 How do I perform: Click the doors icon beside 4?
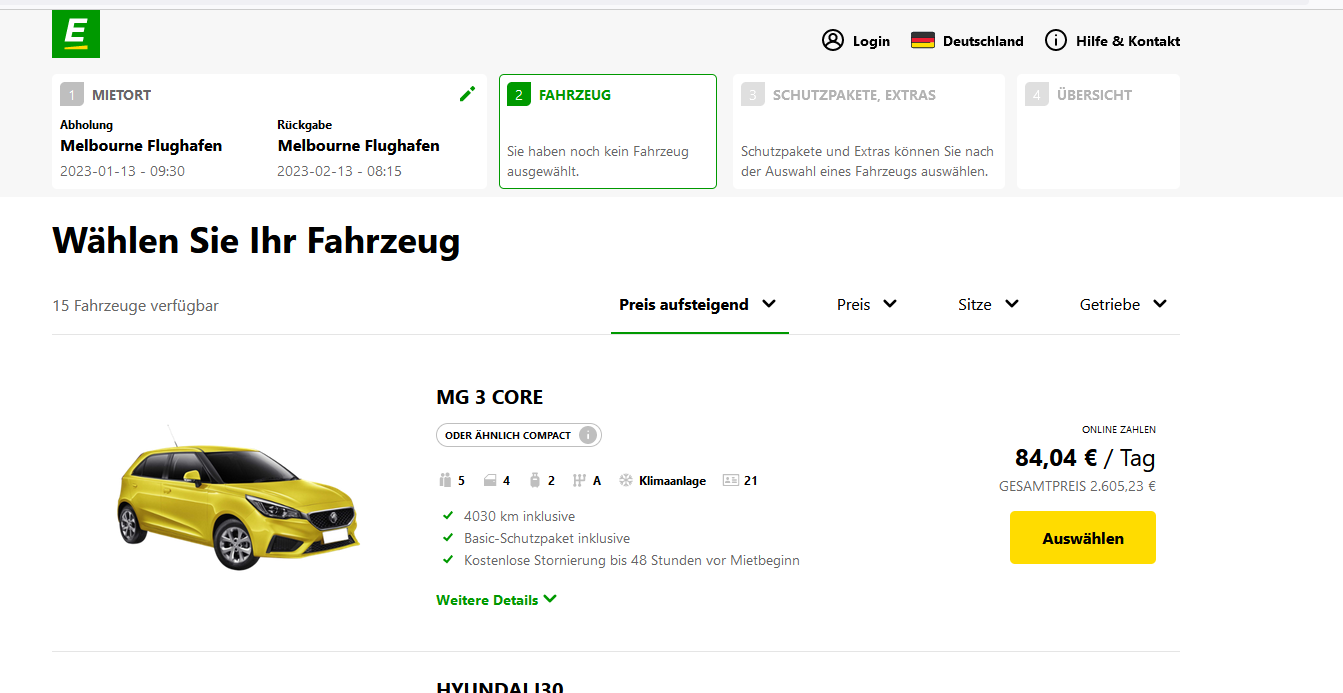pyautogui.click(x=490, y=481)
